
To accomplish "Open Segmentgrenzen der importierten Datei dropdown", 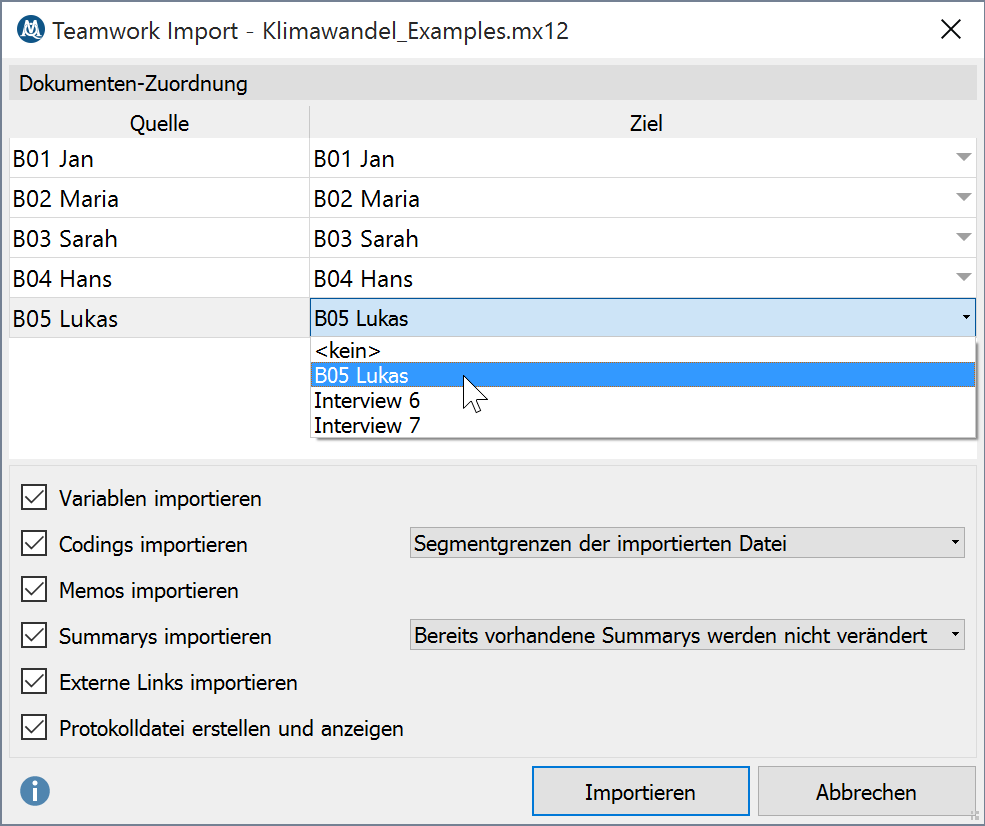I will tap(687, 543).
